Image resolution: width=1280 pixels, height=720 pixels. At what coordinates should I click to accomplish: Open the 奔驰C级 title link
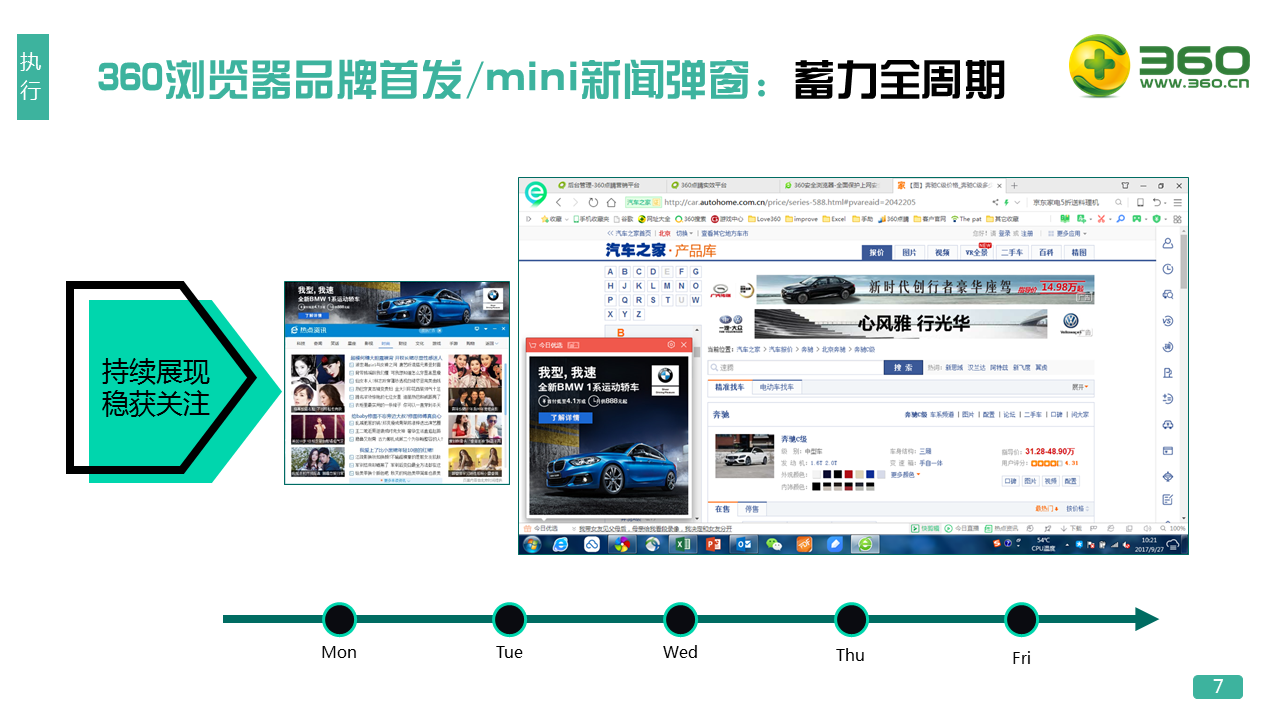(x=794, y=439)
